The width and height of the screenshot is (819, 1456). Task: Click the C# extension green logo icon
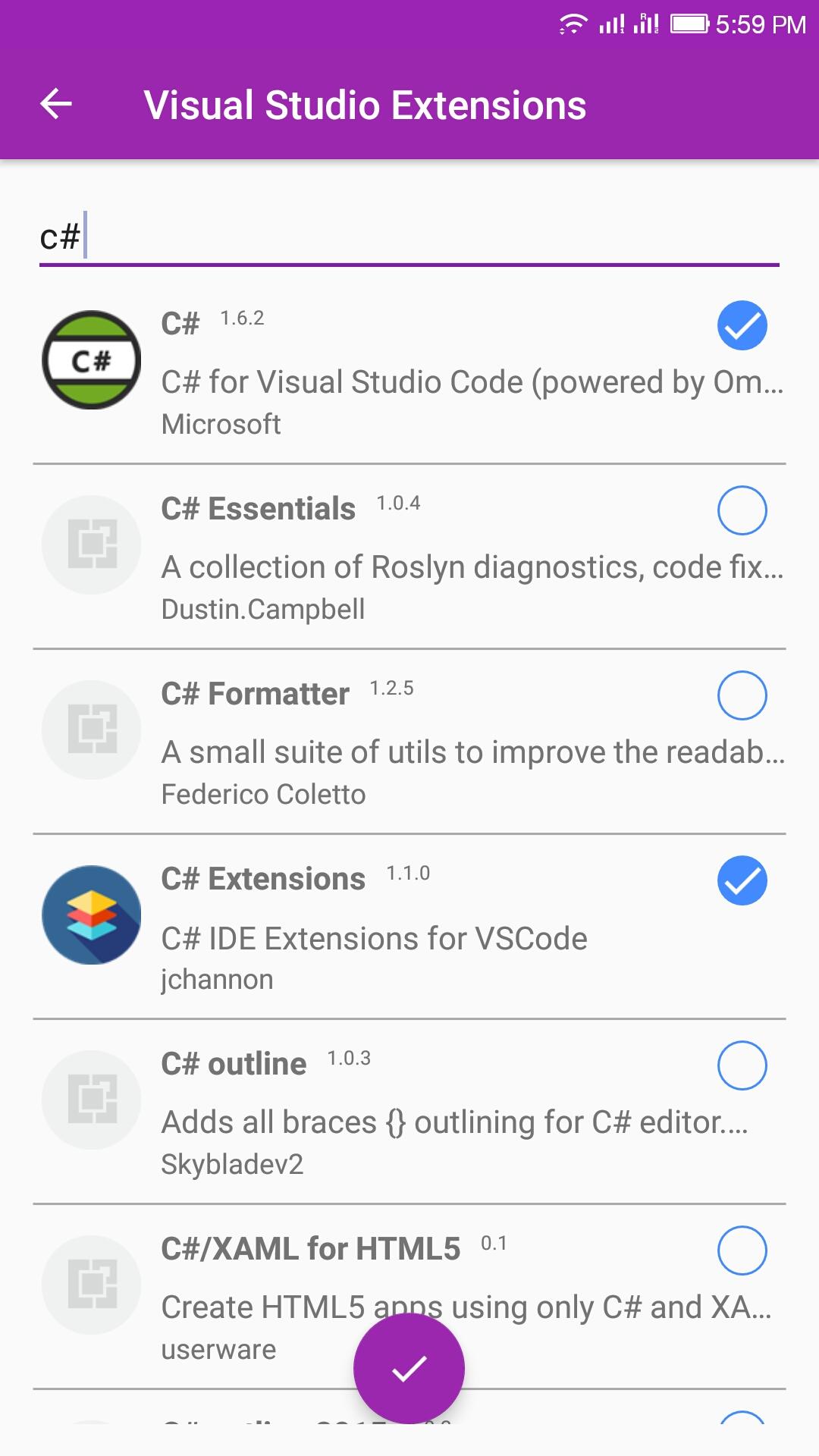(91, 359)
